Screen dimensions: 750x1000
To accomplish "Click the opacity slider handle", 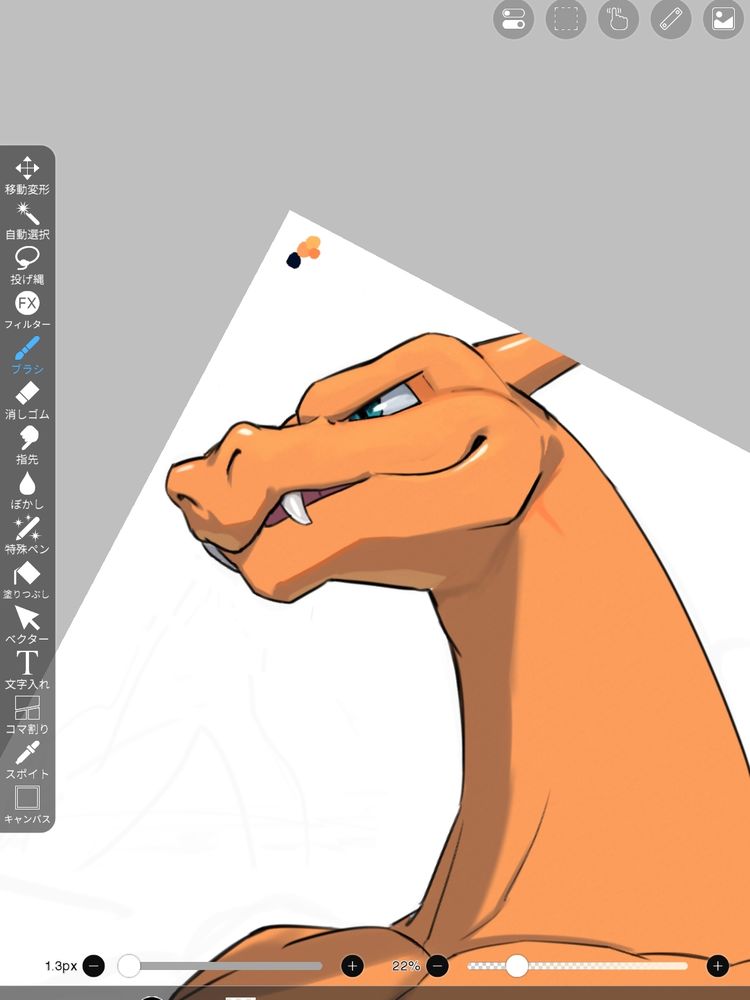I will 517,966.
